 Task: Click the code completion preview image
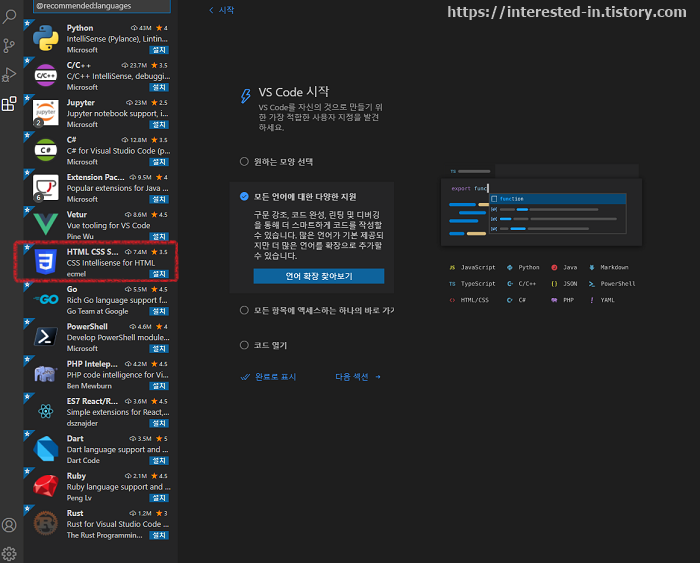tap(541, 205)
